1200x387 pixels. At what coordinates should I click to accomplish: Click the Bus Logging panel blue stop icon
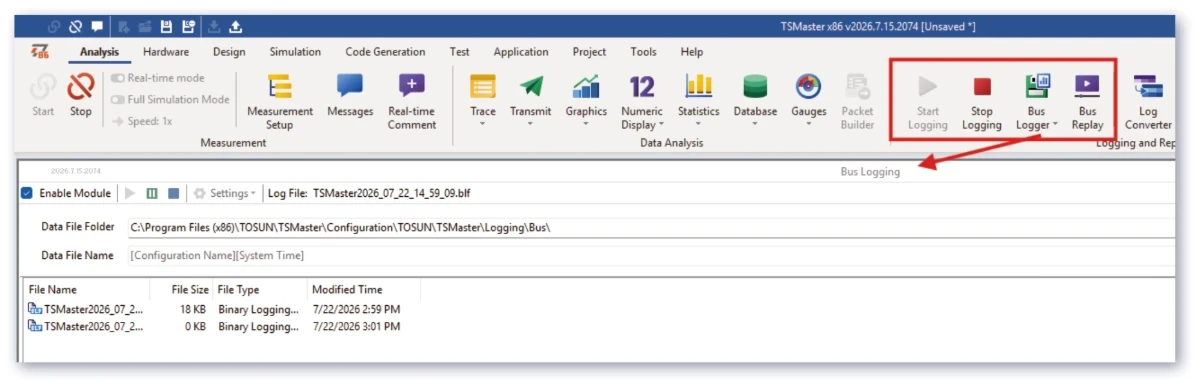173,193
